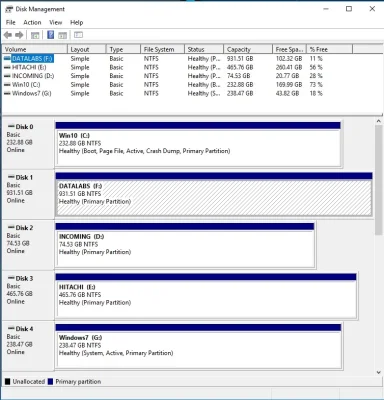Screen dimensions: 384x400
Task: Click the Disk 4 drive icon
Action: click(x=11, y=329)
